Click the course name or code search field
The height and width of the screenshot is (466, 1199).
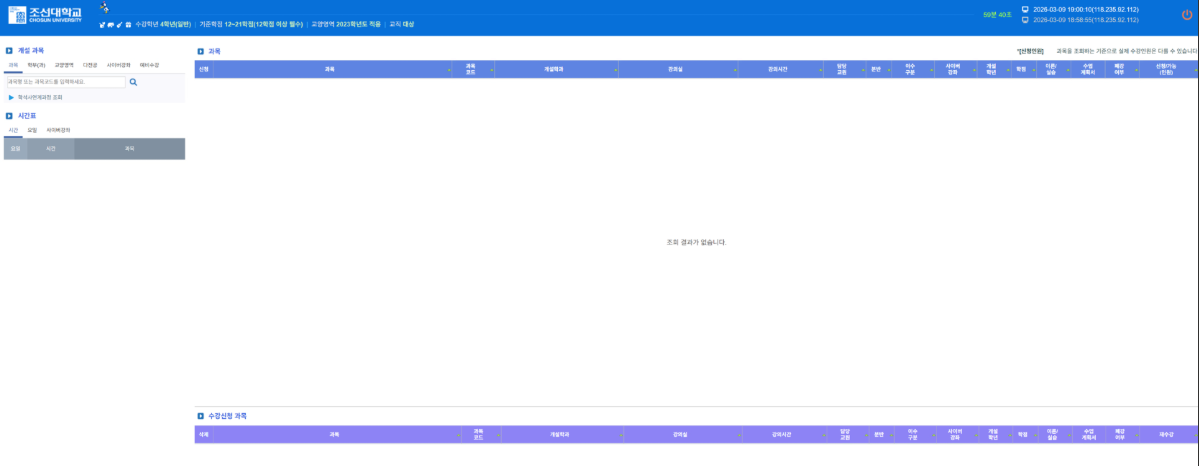[x=66, y=82]
